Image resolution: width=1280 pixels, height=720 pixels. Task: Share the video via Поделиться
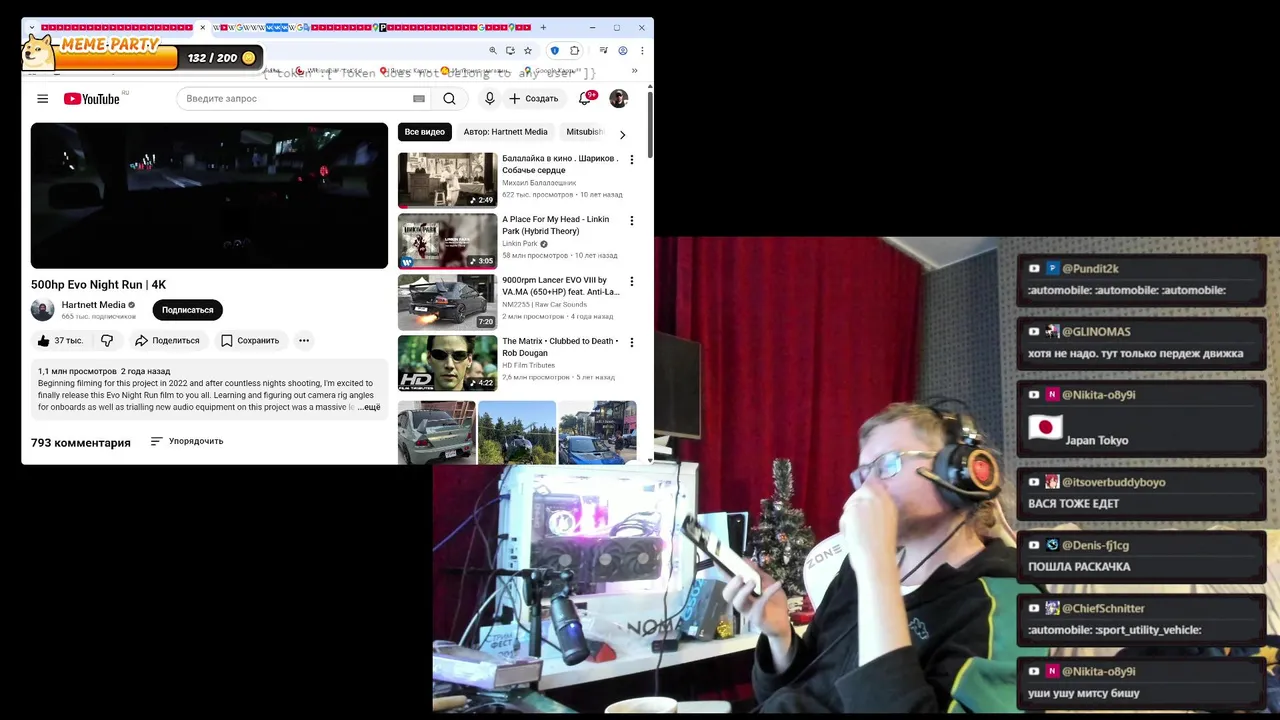click(x=167, y=341)
